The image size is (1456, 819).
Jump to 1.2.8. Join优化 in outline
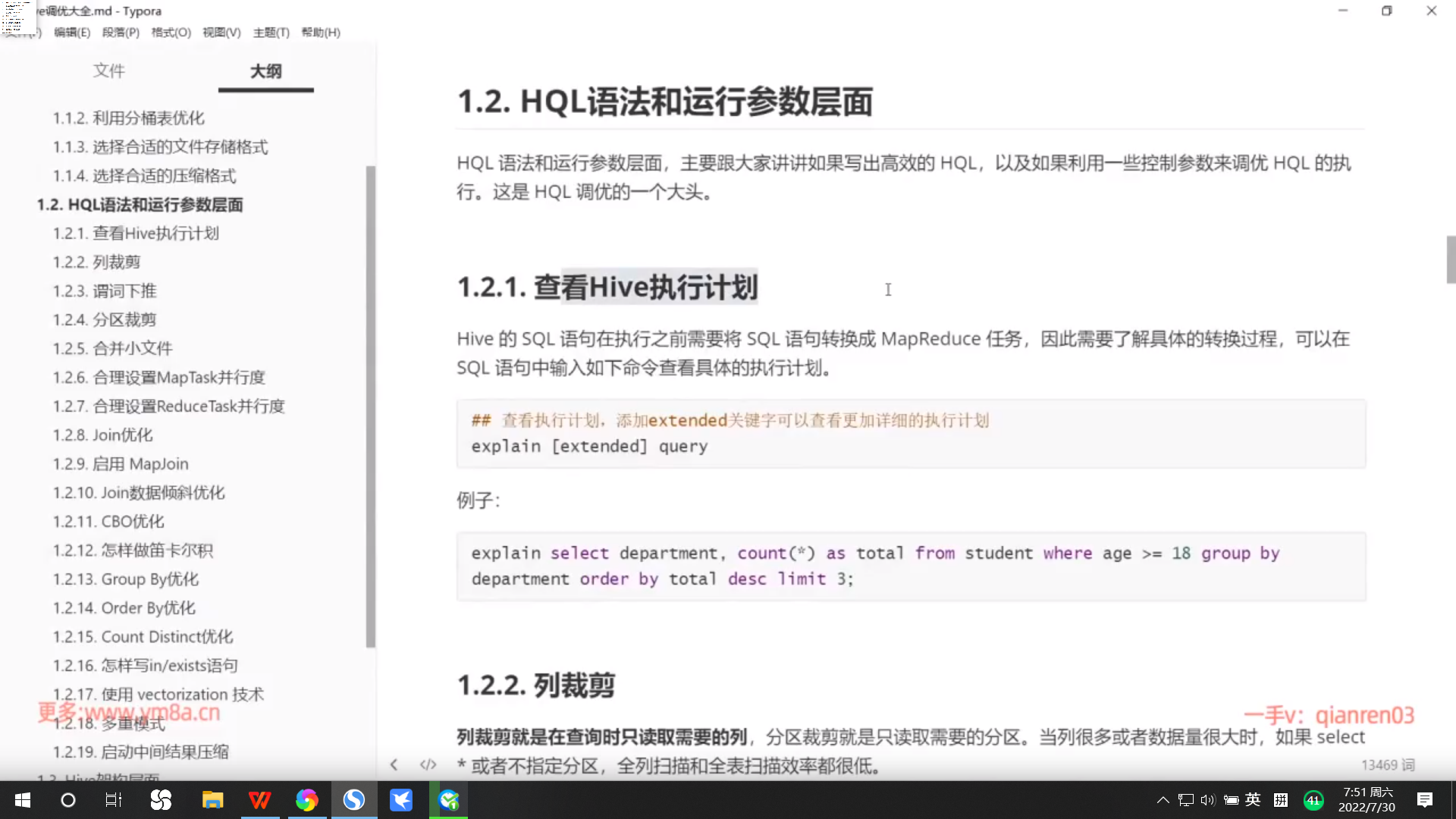point(102,435)
